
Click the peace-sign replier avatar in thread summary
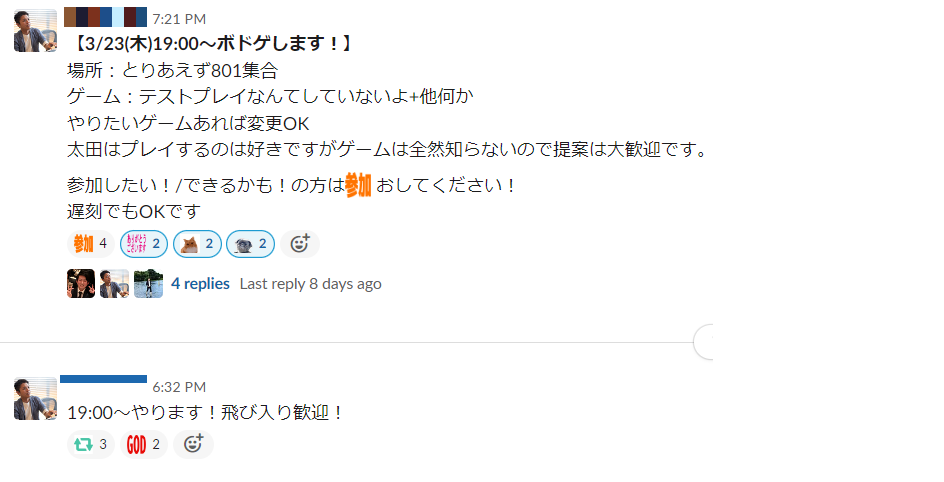click(x=81, y=283)
